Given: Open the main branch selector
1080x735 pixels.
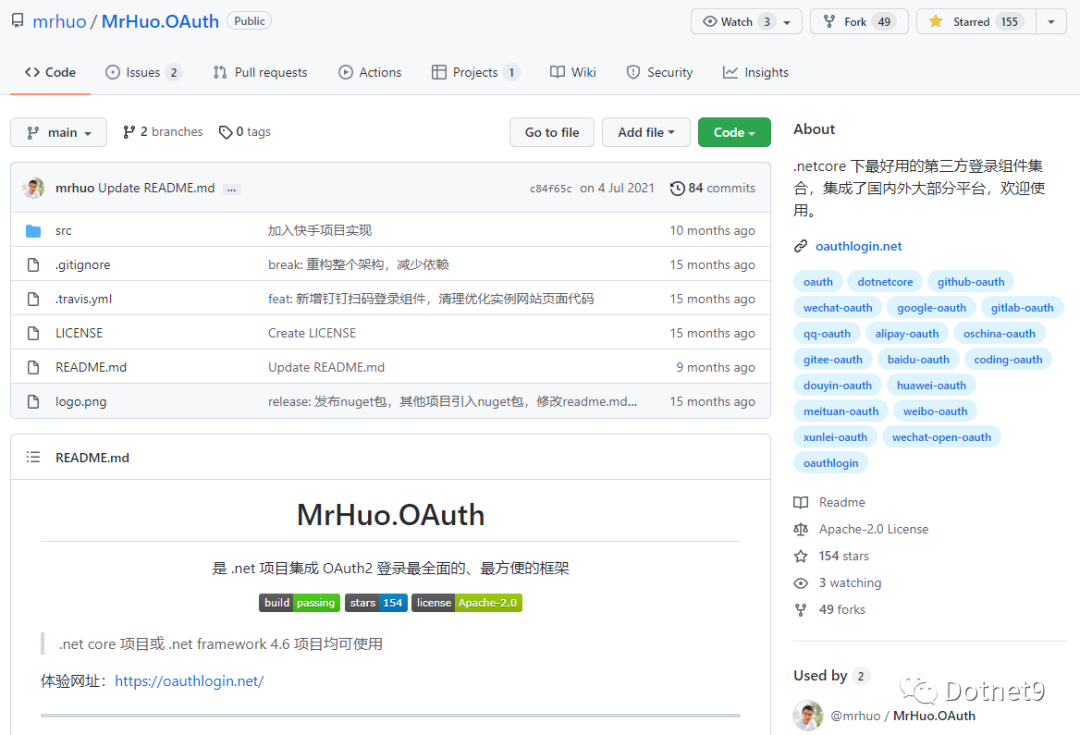Looking at the screenshot, I should (x=59, y=132).
